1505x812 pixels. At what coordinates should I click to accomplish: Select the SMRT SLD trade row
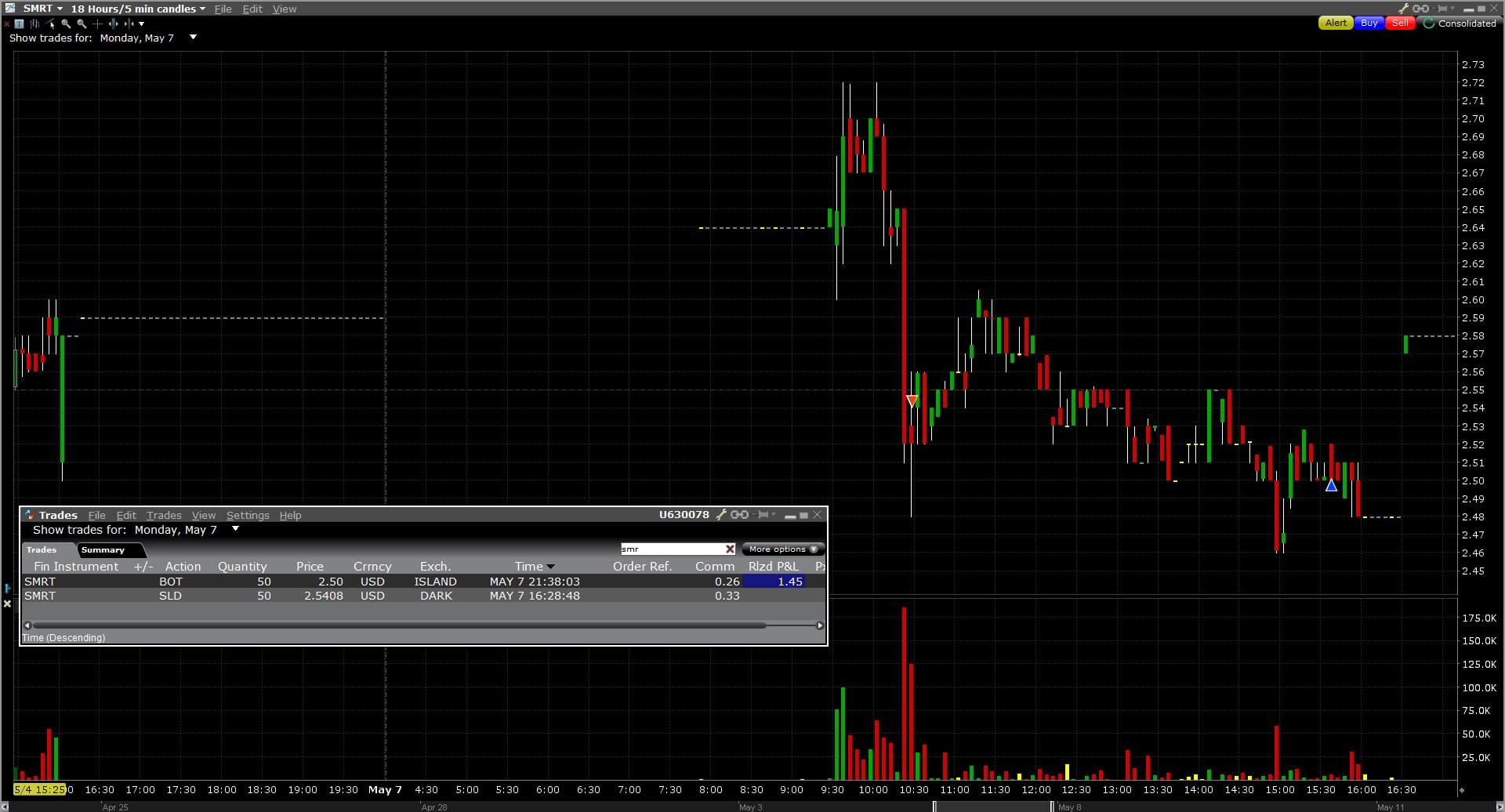tap(423, 596)
